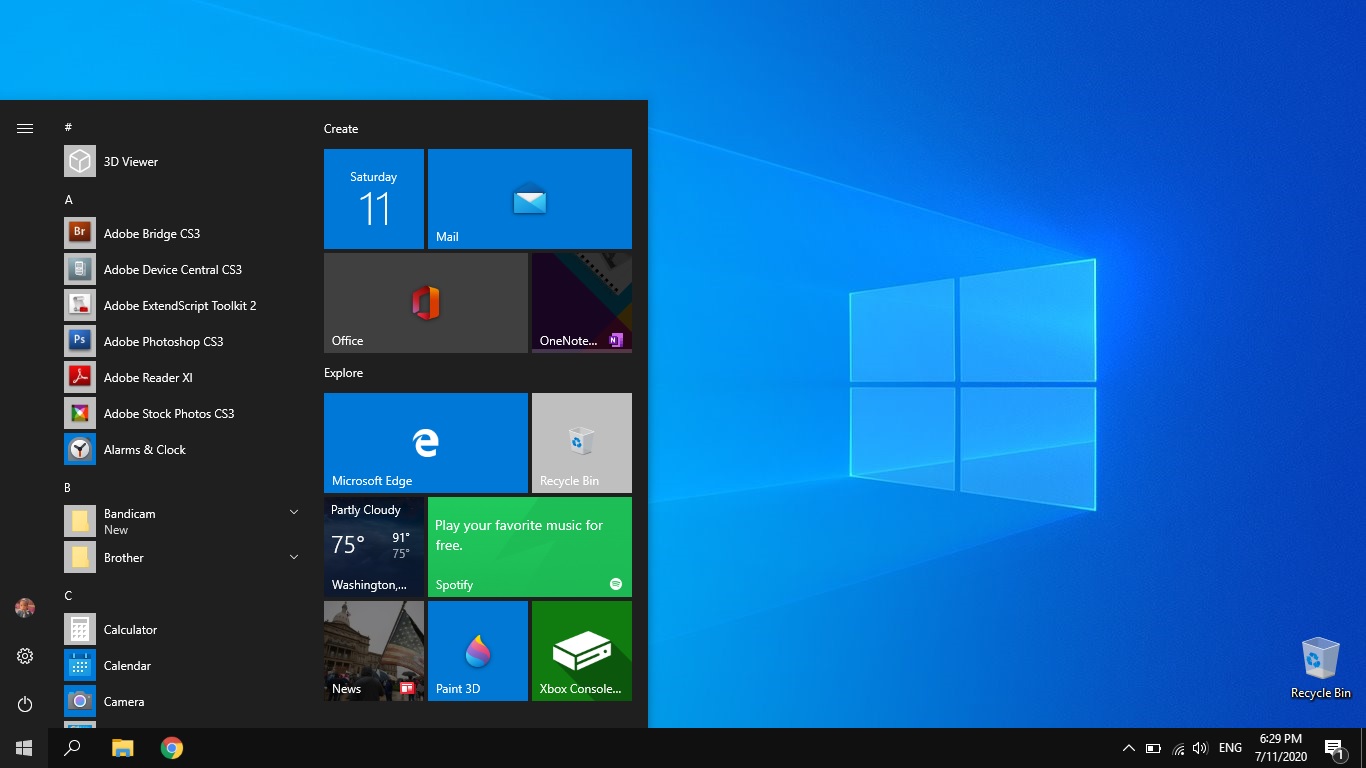Click the Power button in Start menu
Image resolution: width=1366 pixels, height=768 pixels.
24,704
